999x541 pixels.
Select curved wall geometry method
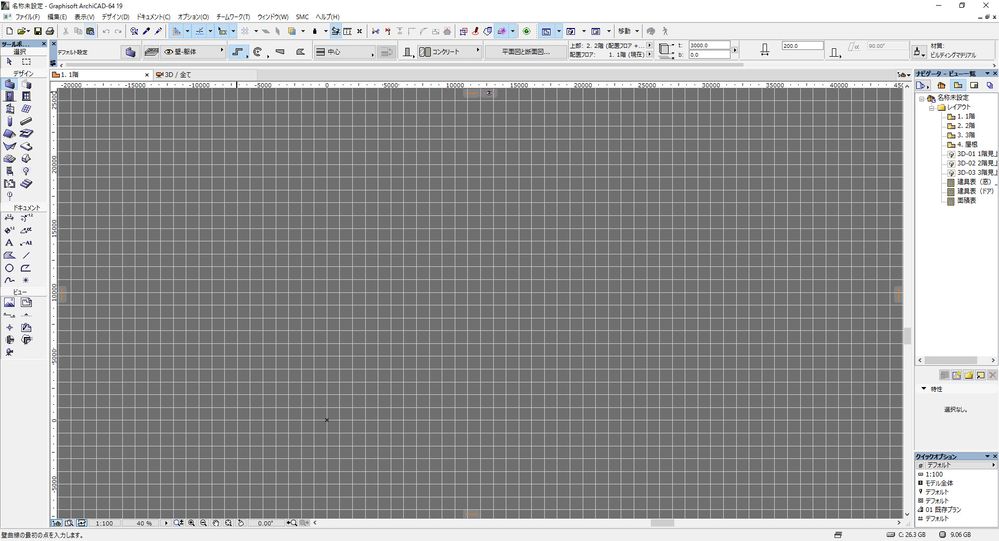[258, 52]
